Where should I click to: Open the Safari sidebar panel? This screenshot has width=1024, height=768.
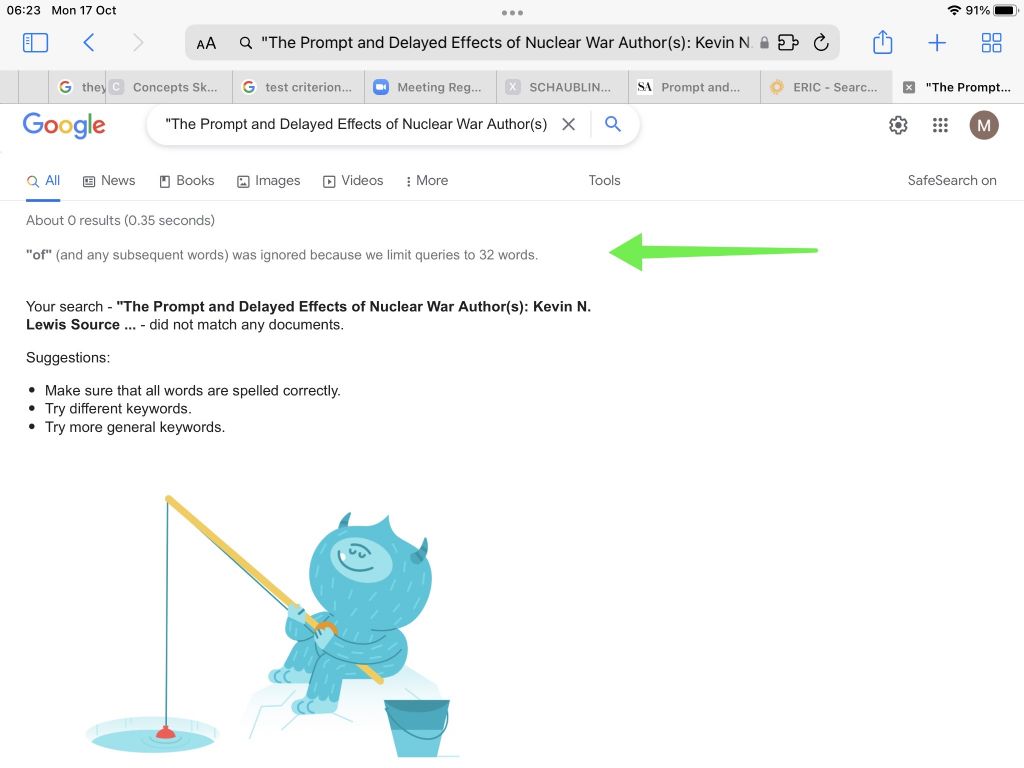point(35,43)
